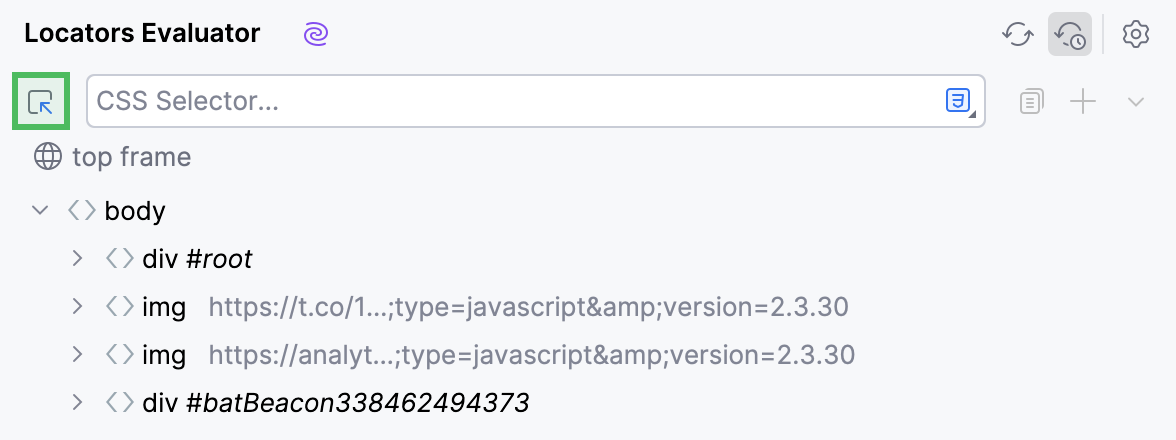Click the div #batBeacon338462494373 tag icon

(x=119, y=403)
